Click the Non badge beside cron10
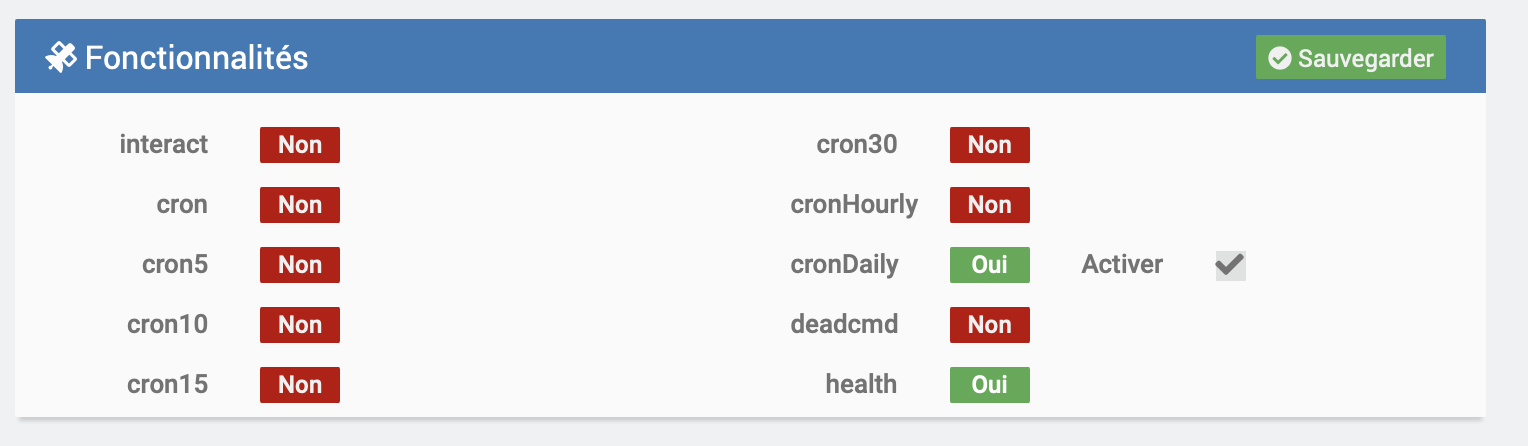The width and height of the screenshot is (1528, 446). 300,325
